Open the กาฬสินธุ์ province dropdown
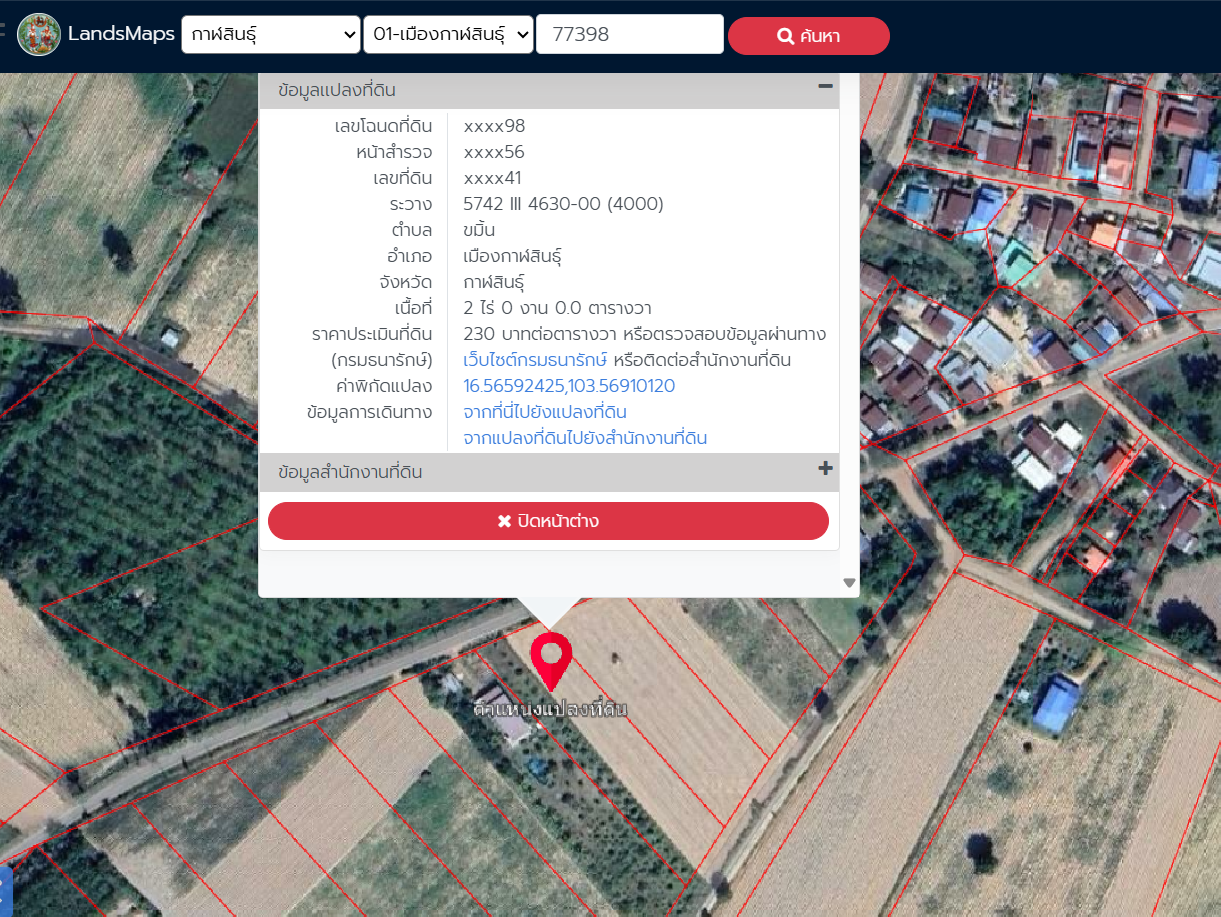 tap(270, 35)
